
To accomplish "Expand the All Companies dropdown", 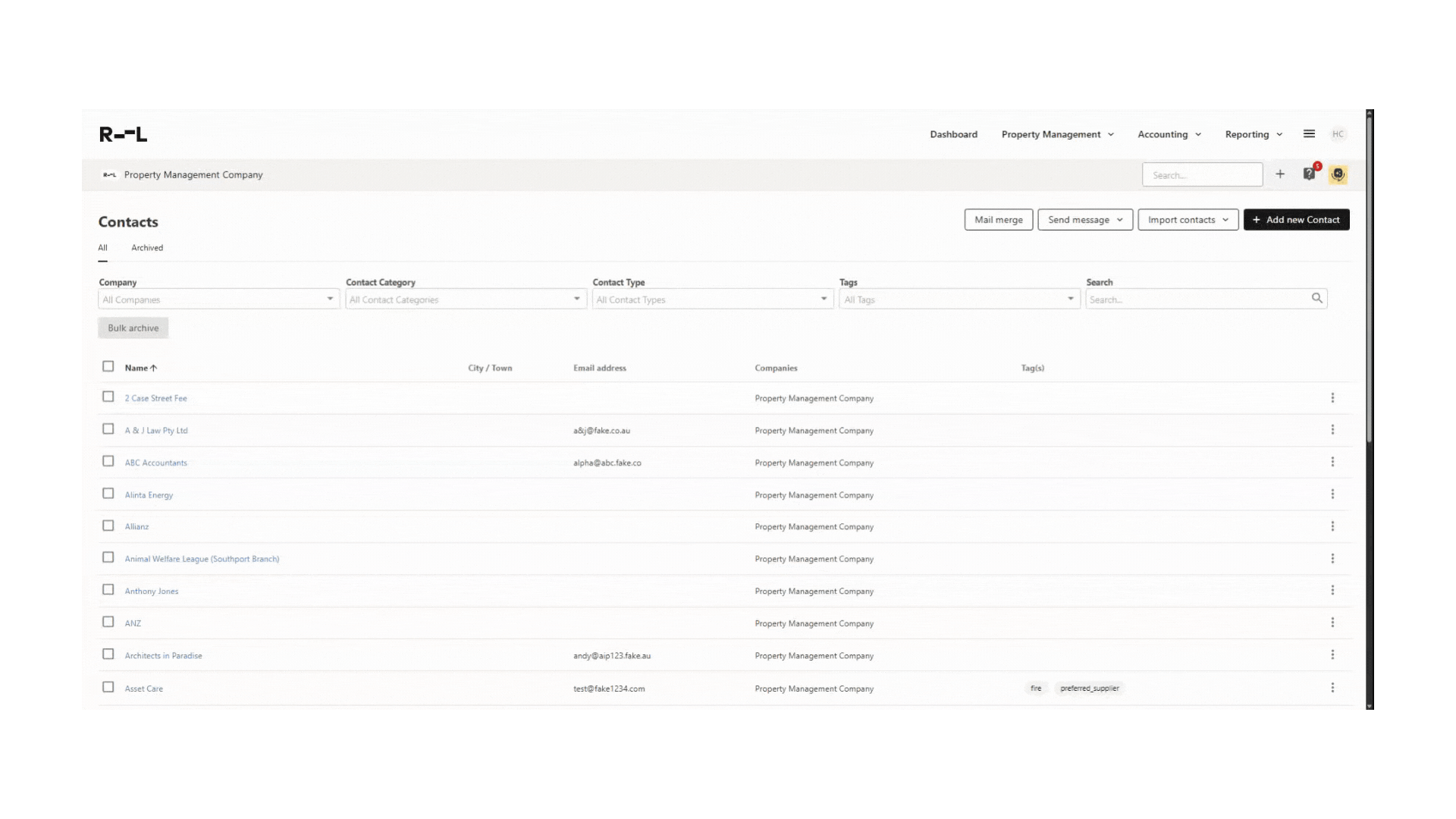I will [x=218, y=300].
